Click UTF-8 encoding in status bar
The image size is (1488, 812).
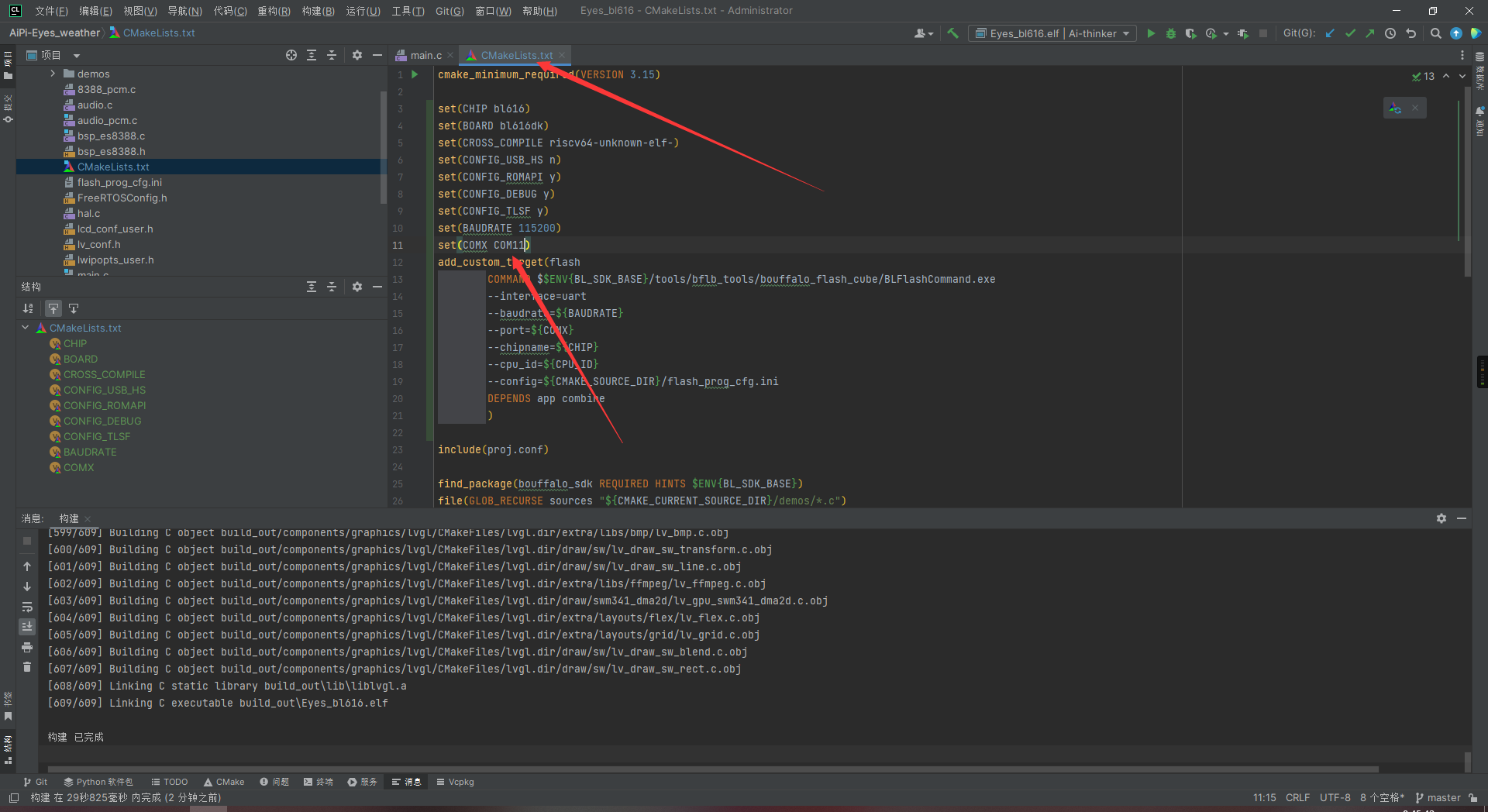pos(1335,797)
